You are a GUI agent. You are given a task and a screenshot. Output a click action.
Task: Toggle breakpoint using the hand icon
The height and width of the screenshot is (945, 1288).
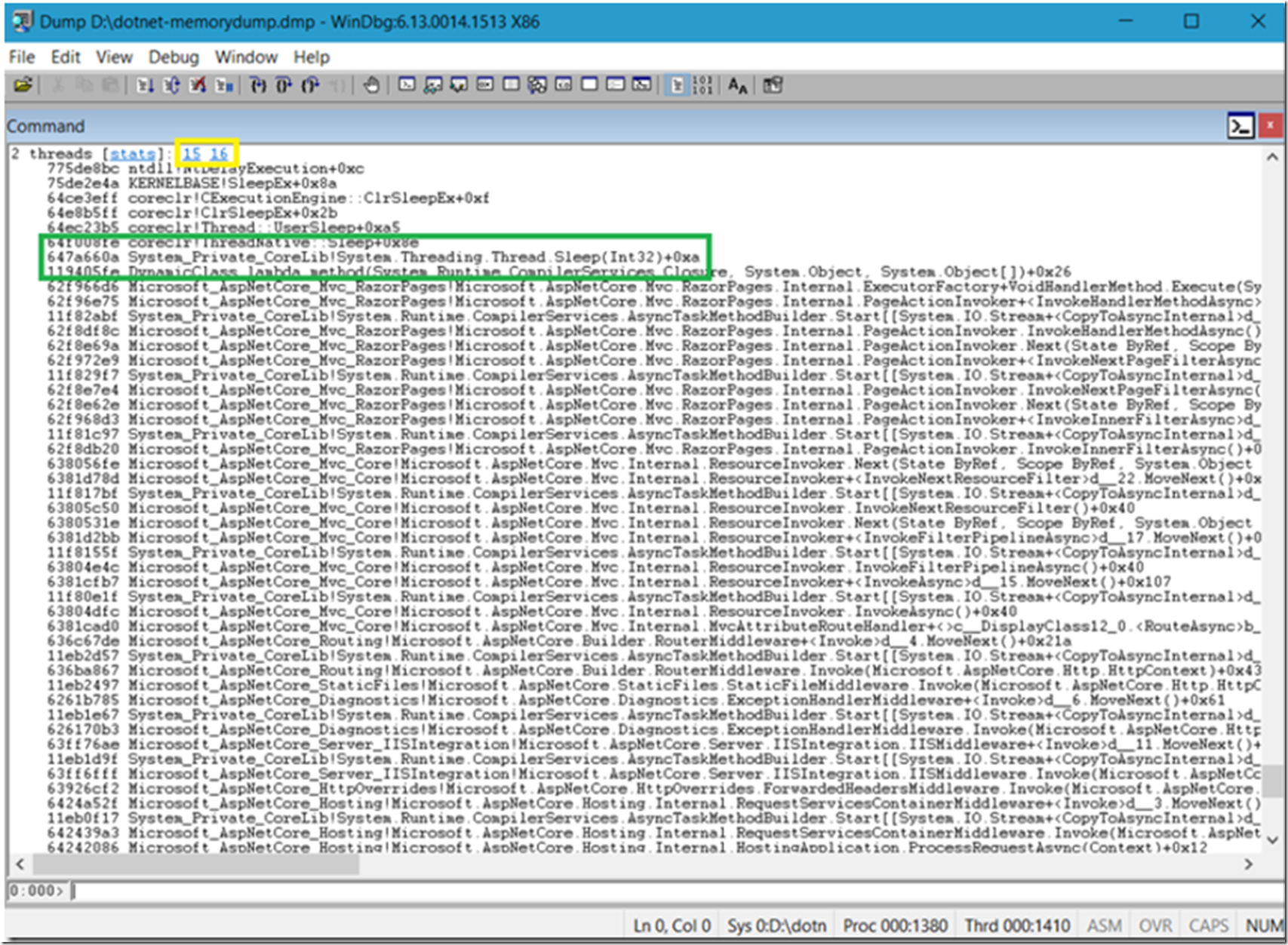(370, 85)
